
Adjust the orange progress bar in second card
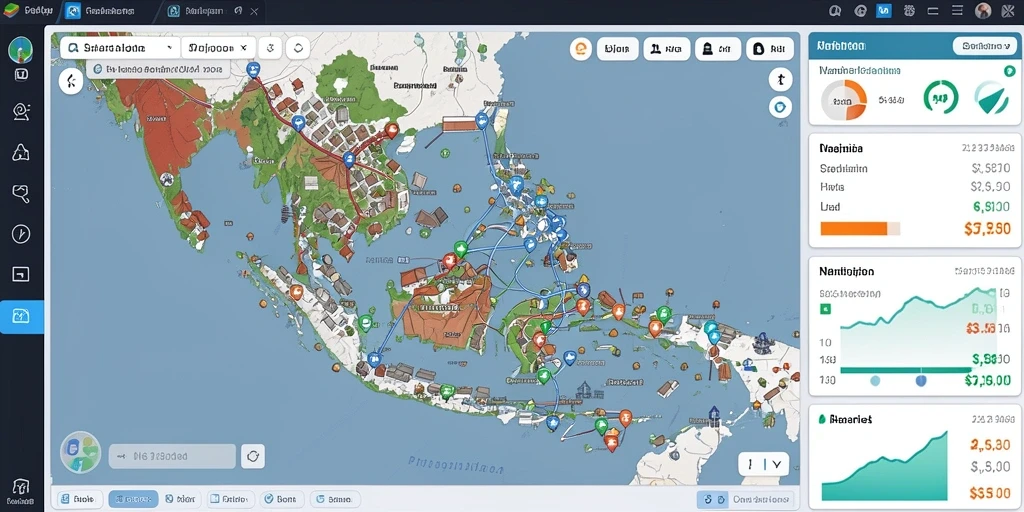pyautogui.click(x=859, y=229)
